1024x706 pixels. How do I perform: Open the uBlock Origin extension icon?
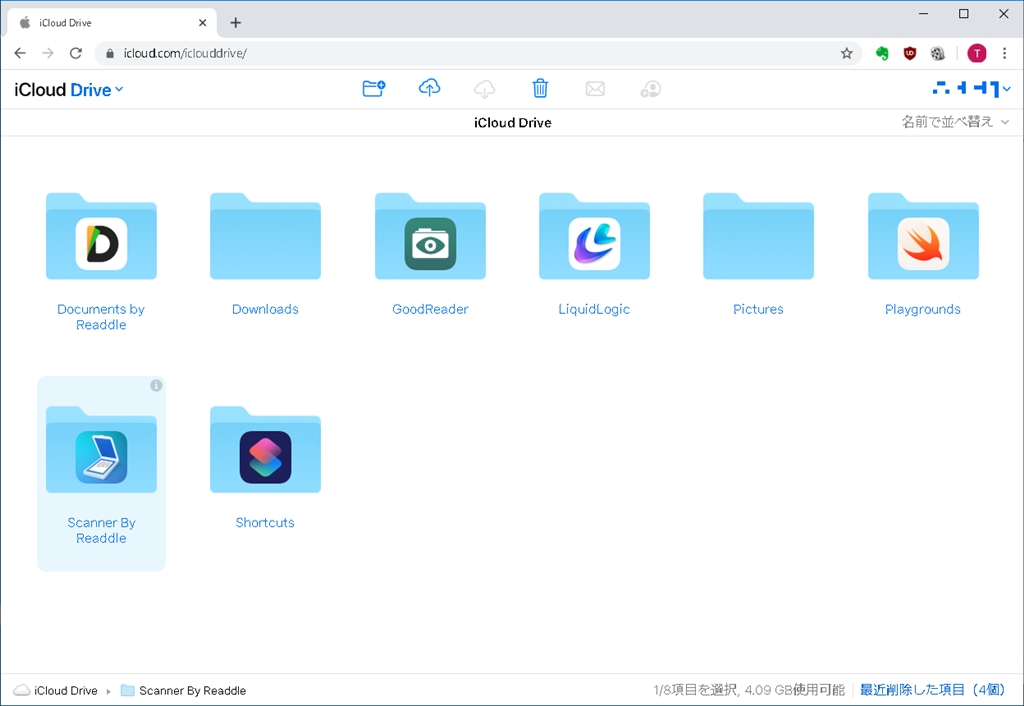910,54
